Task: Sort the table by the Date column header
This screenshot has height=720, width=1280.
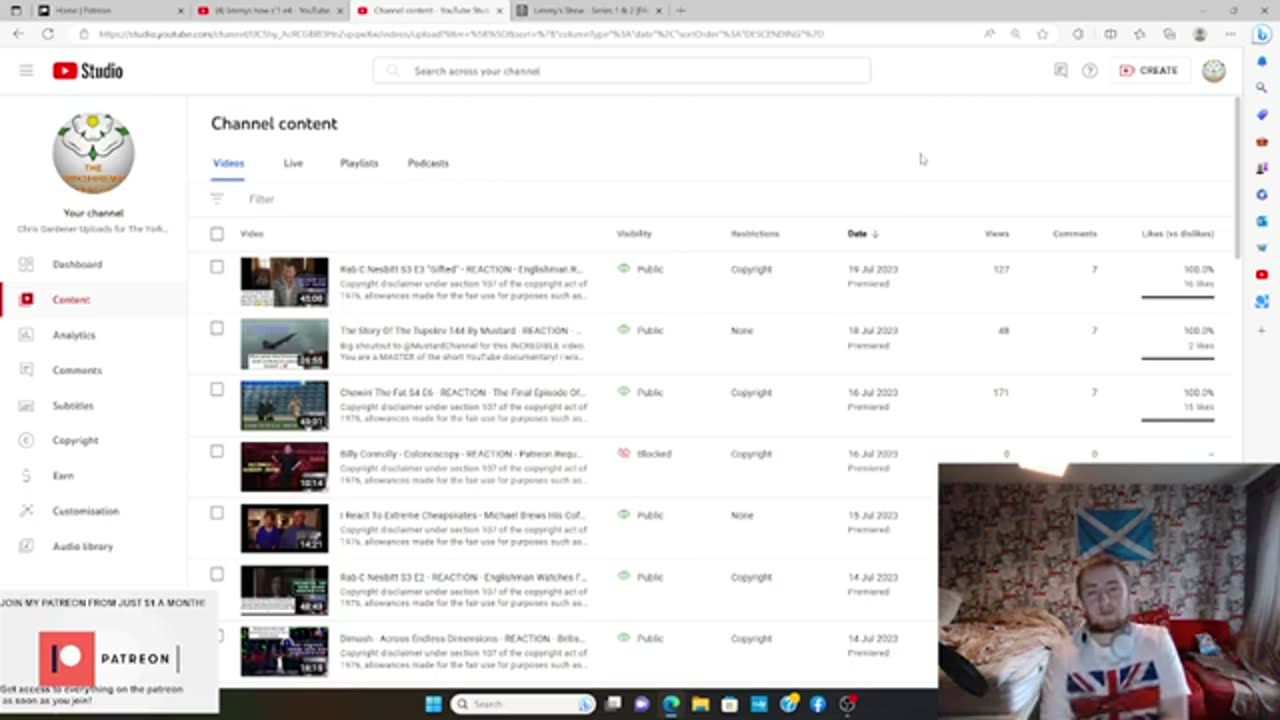Action: point(862,234)
